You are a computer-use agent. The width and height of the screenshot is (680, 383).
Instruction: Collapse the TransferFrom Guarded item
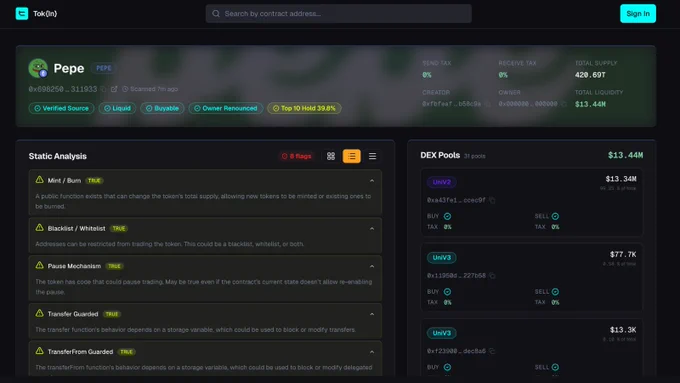pyautogui.click(x=372, y=352)
